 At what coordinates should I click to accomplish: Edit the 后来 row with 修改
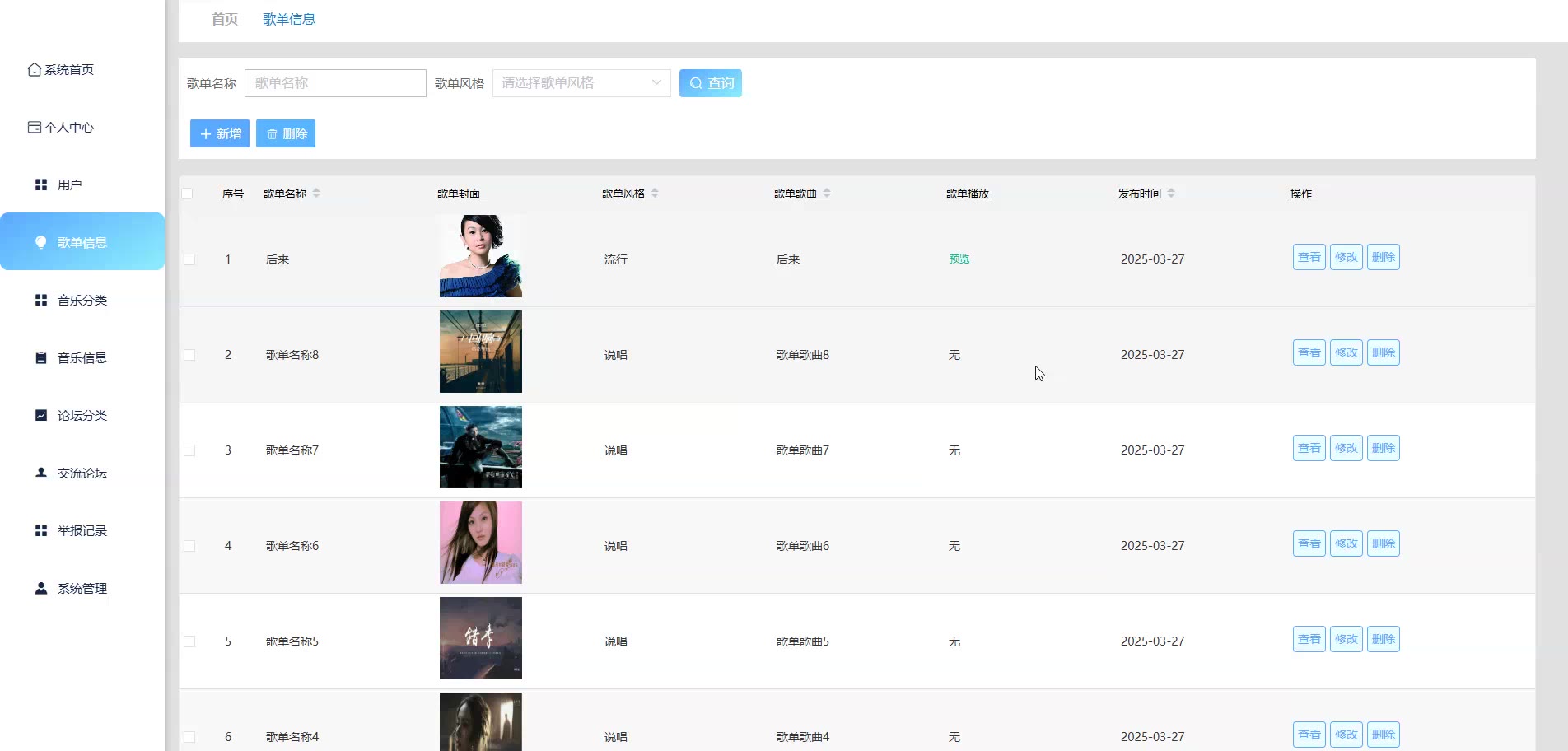tap(1346, 257)
